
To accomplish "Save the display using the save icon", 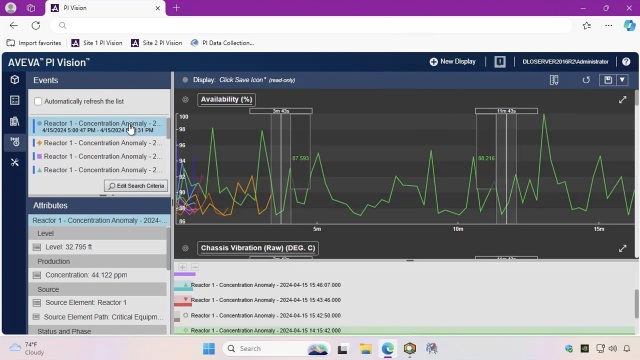I will tap(608, 80).
